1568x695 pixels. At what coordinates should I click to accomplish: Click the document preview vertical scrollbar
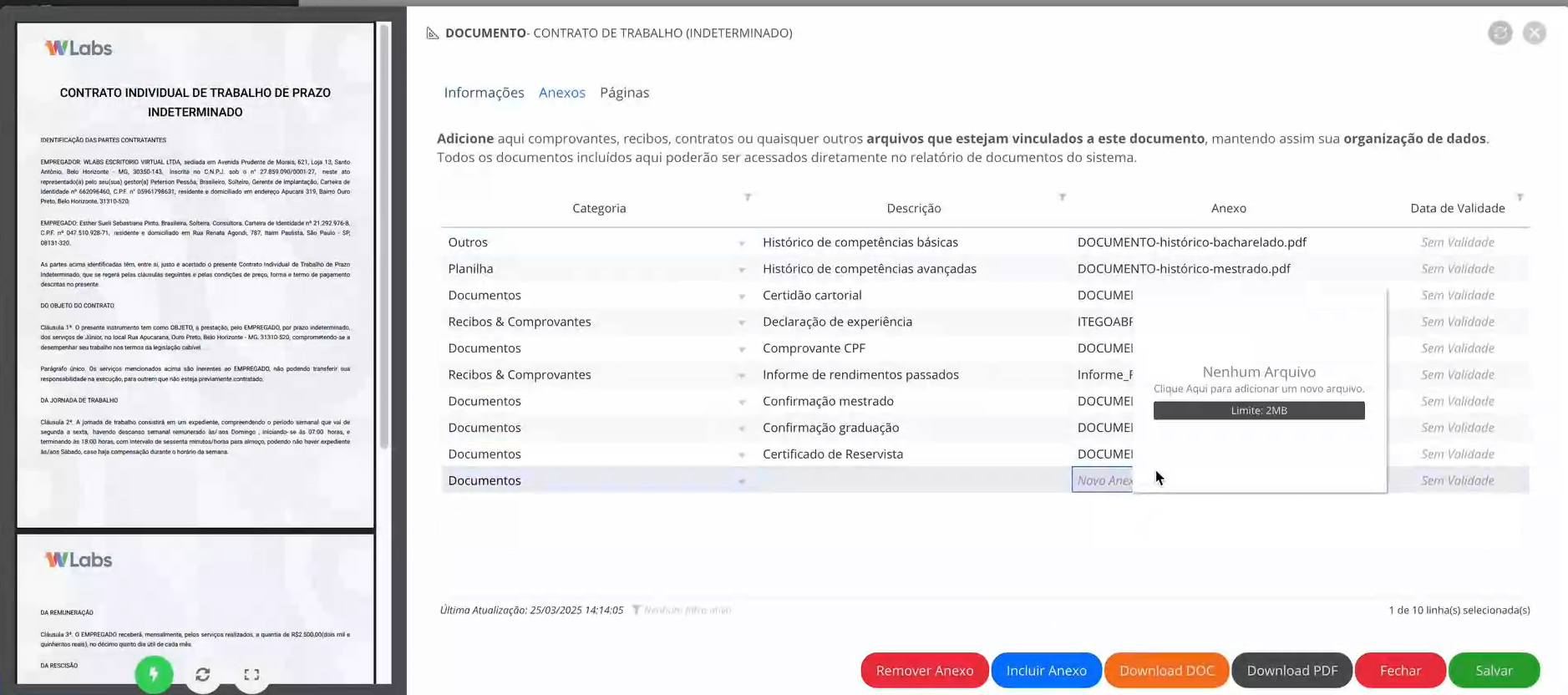pyautogui.click(x=384, y=237)
